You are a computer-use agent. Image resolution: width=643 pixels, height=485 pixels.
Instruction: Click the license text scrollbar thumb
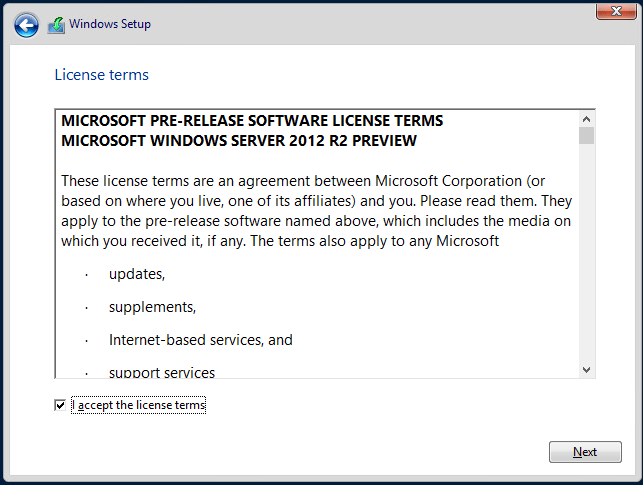(x=586, y=135)
